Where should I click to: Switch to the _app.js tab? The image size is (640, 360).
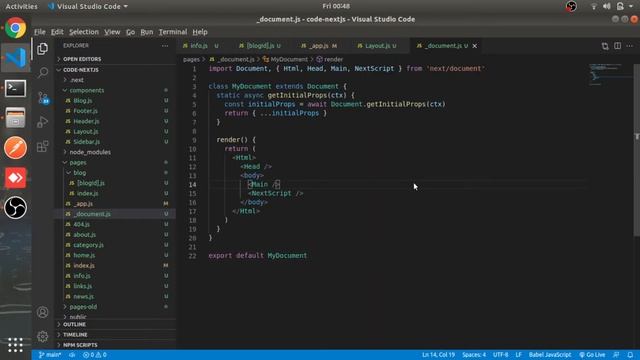click(x=319, y=46)
